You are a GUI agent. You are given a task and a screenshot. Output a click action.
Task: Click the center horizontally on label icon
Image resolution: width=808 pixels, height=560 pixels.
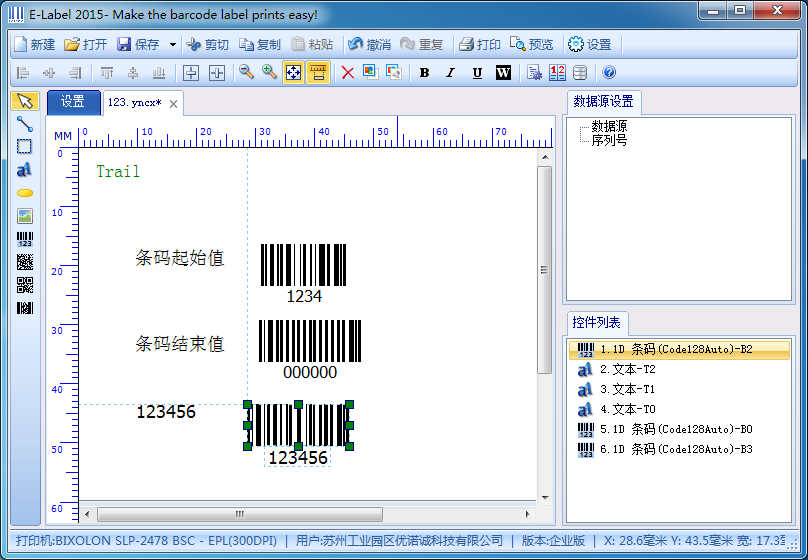[191, 73]
